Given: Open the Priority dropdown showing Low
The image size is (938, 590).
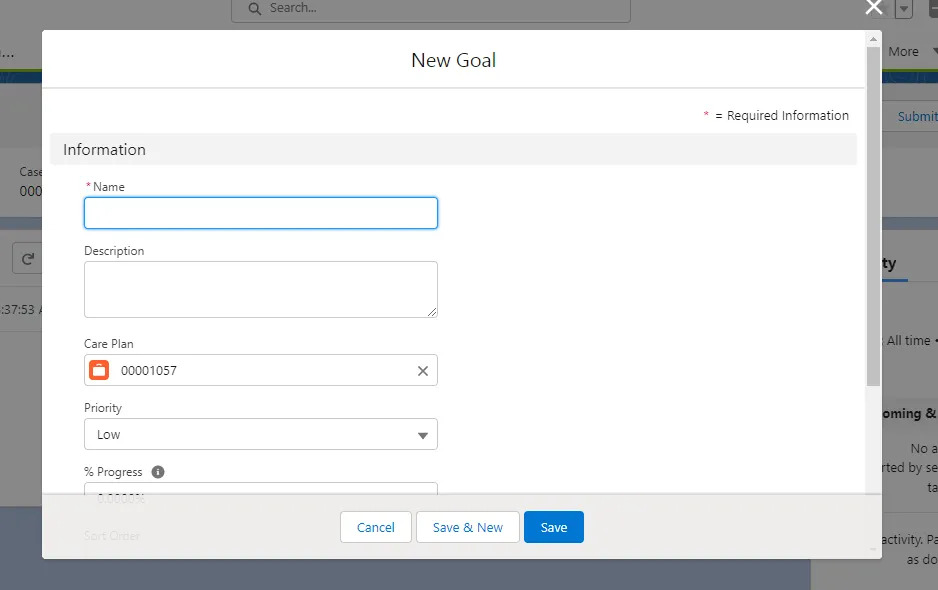Looking at the screenshot, I should coord(261,434).
